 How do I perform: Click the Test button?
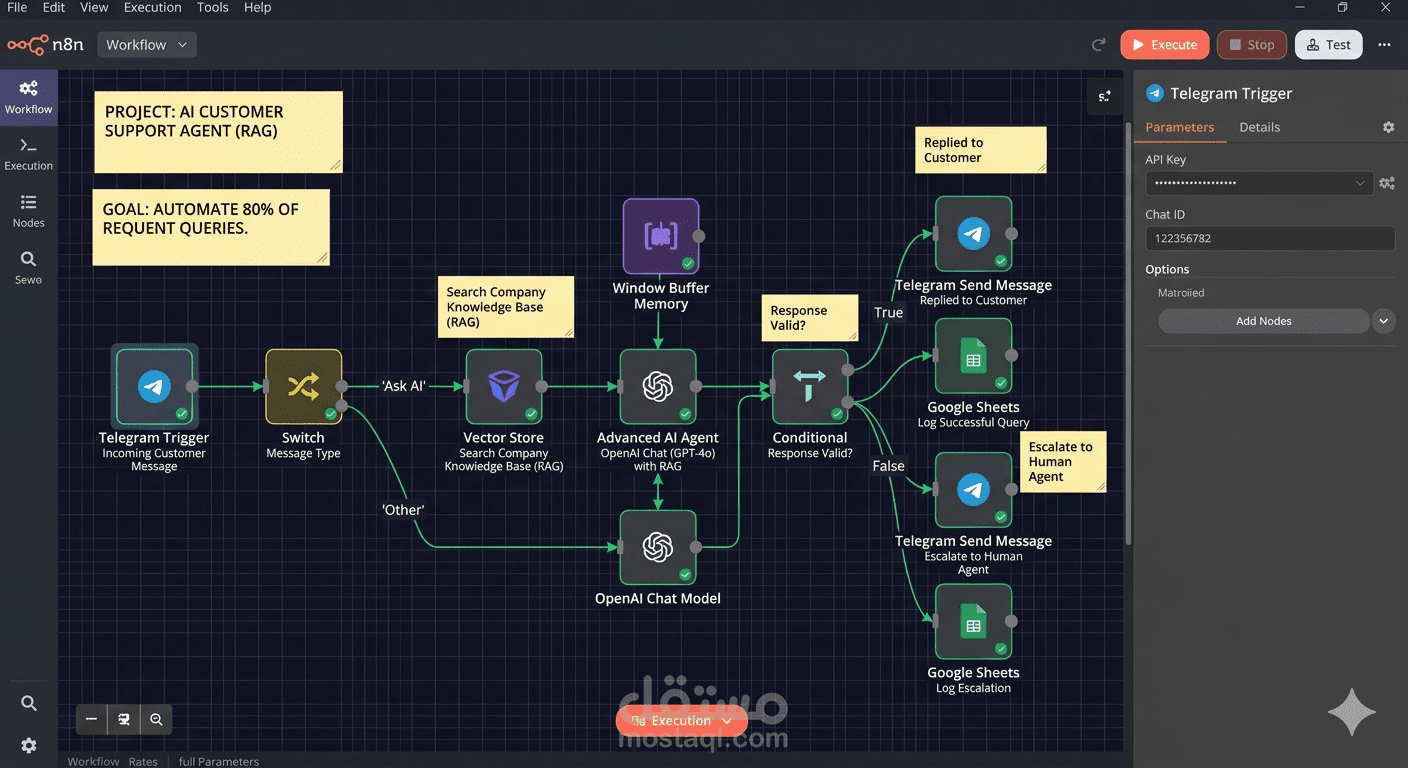(1328, 45)
